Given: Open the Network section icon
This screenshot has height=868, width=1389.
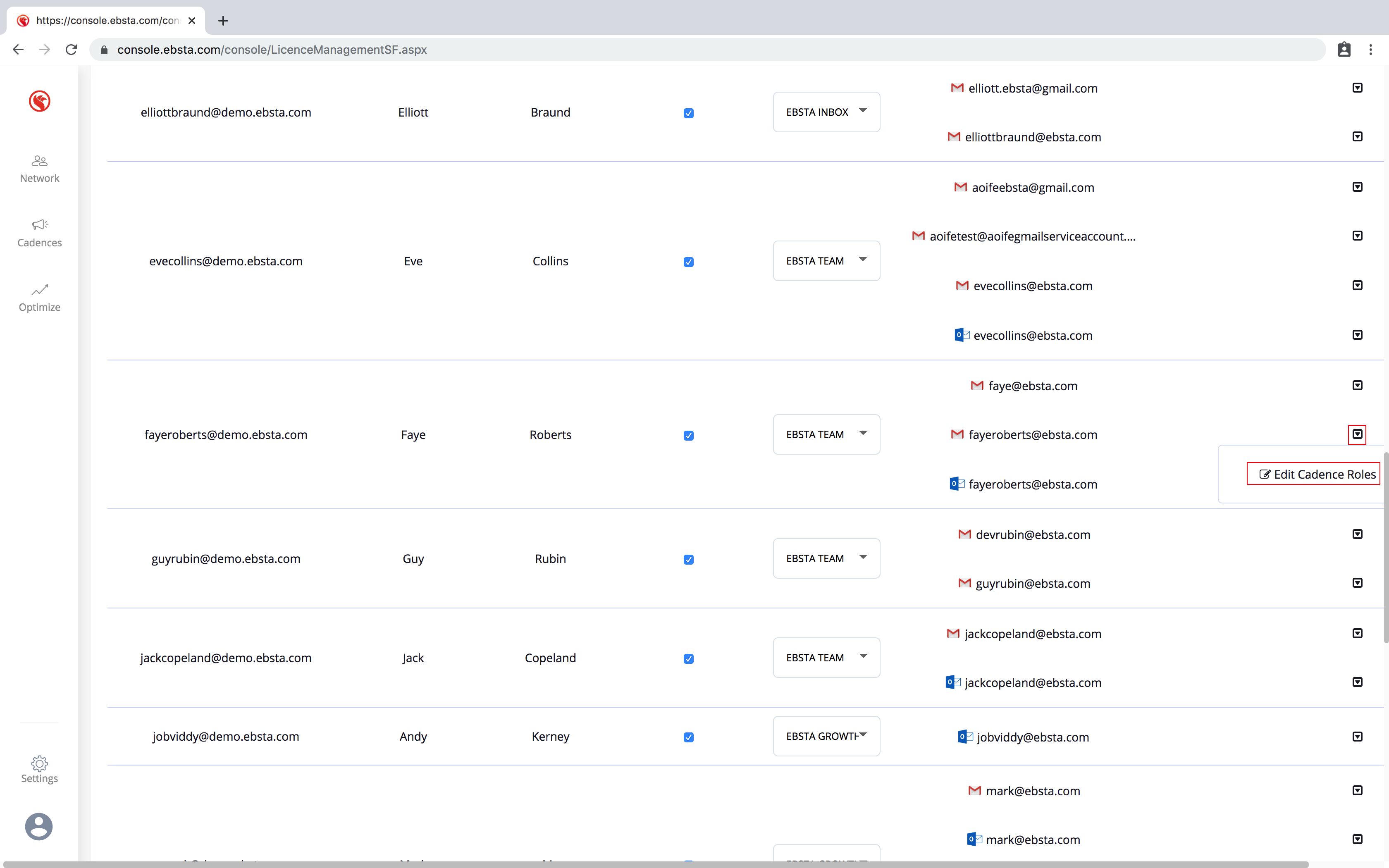Looking at the screenshot, I should (x=40, y=161).
